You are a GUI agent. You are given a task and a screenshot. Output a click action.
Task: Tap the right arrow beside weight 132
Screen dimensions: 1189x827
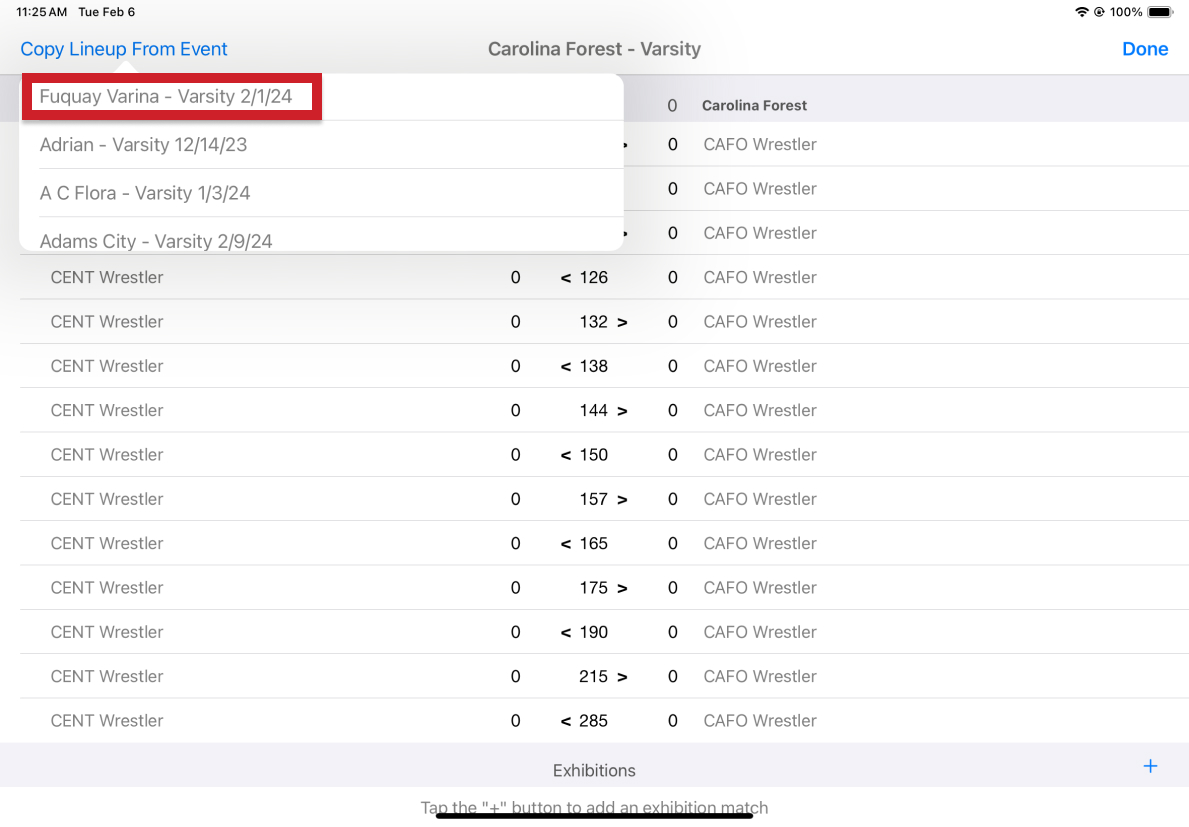[622, 322]
